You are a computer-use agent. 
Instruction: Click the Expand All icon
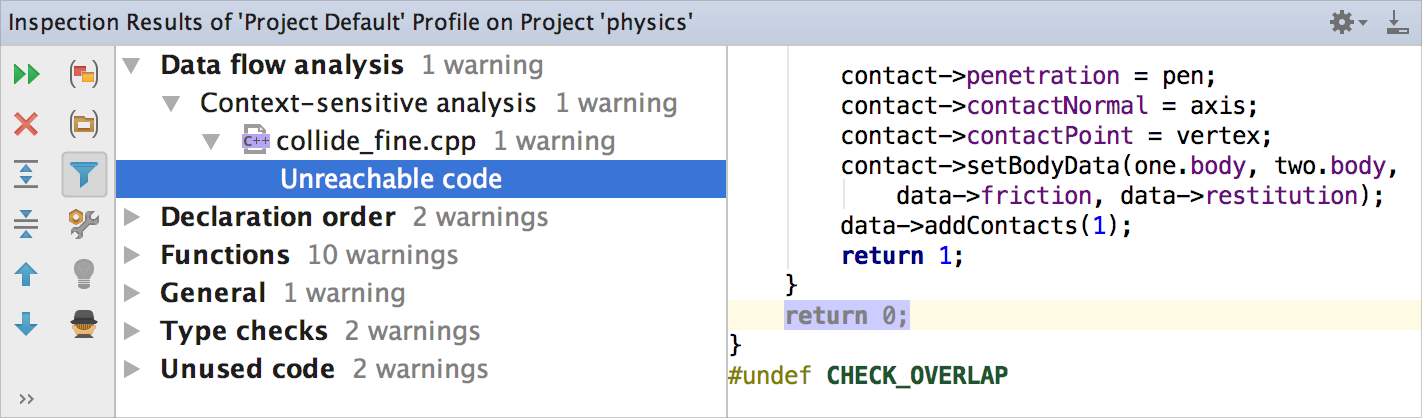(x=27, y=174)
